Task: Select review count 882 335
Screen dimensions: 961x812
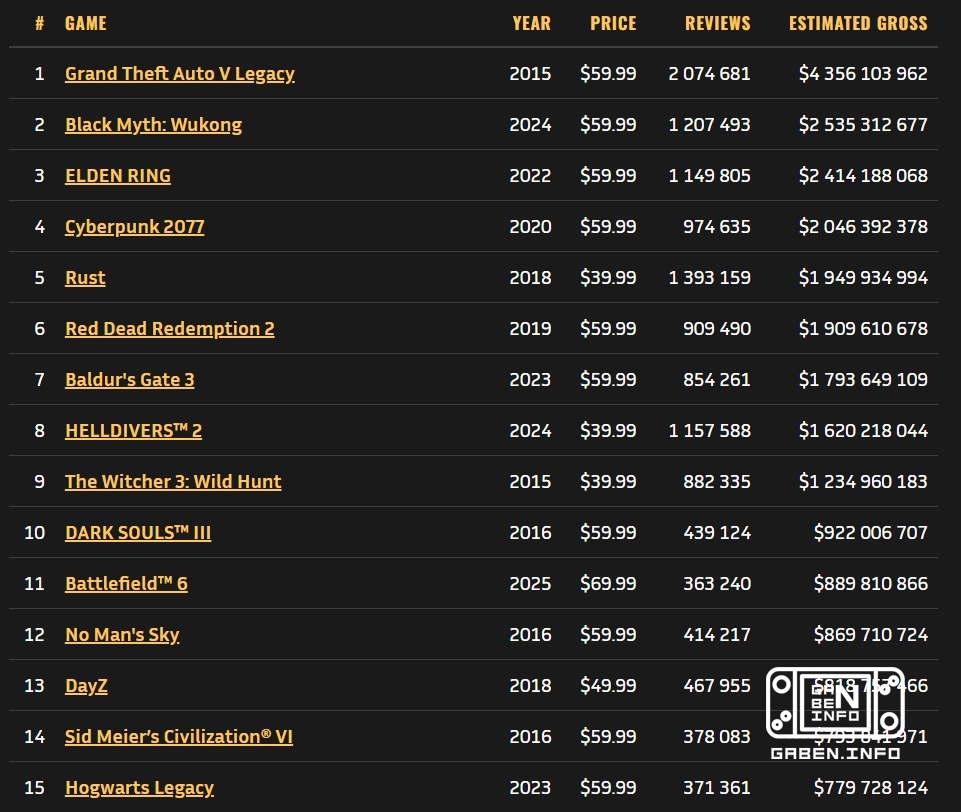Action: (x=716, y=481)
